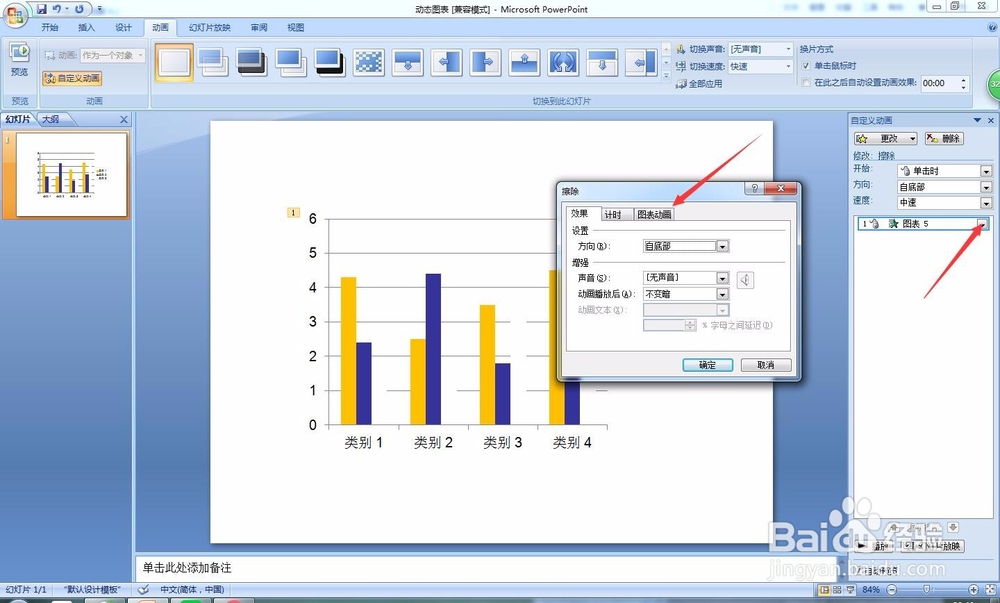Image resolution: width=1000 pixels, height=603 pixels.
Task: Apply the fade through black transition
Action: point(251,62)
